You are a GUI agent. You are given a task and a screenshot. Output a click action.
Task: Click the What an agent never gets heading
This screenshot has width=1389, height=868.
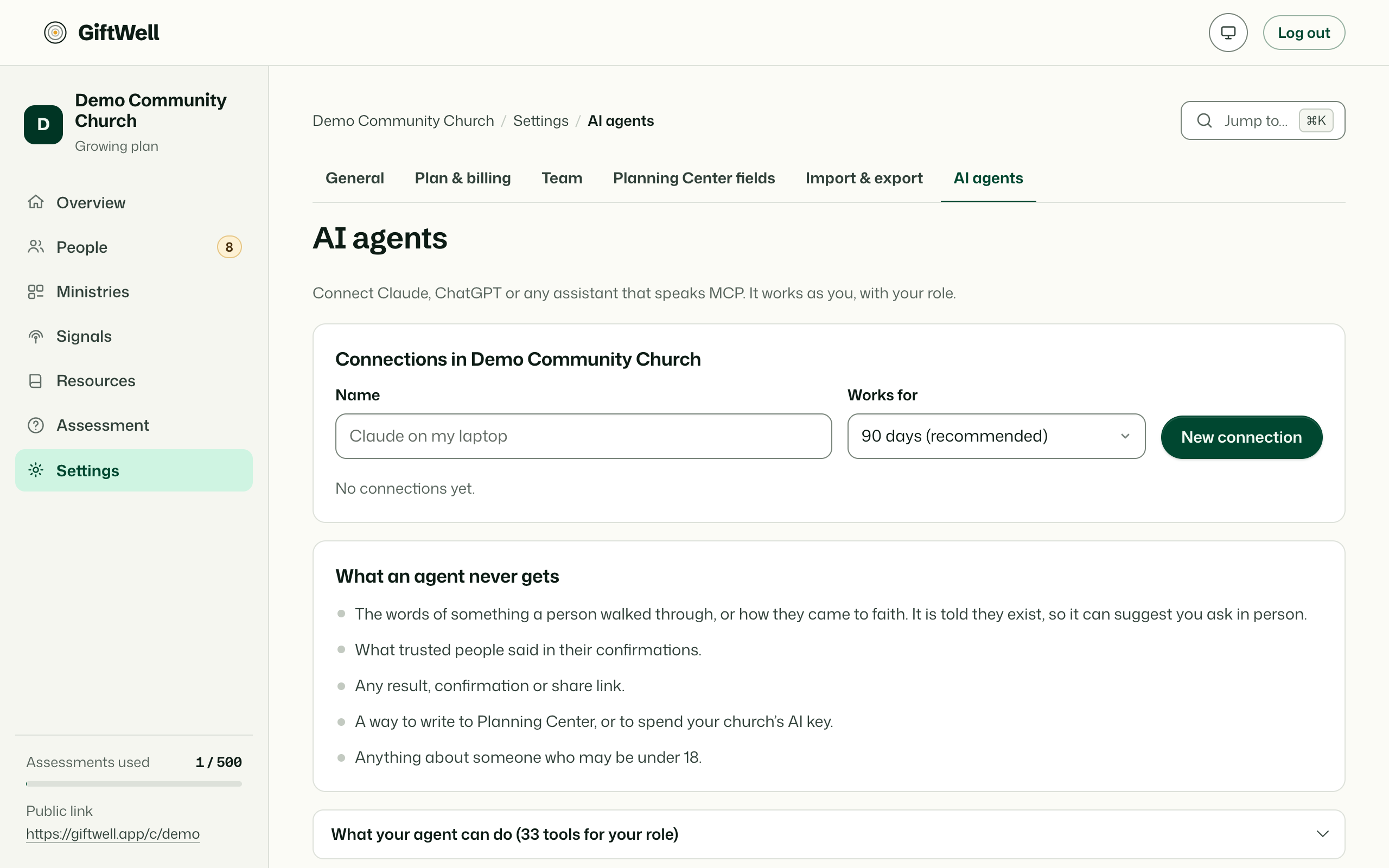[x=447, y=576]
